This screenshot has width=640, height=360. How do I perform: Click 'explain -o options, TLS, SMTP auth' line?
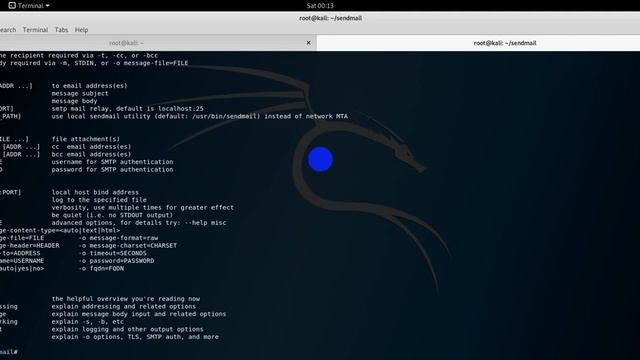135,337
